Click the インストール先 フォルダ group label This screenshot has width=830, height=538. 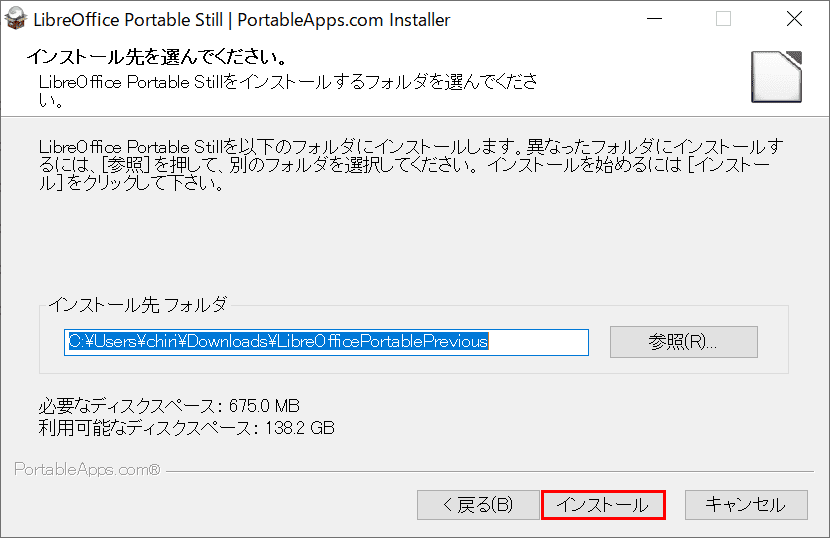138,305
